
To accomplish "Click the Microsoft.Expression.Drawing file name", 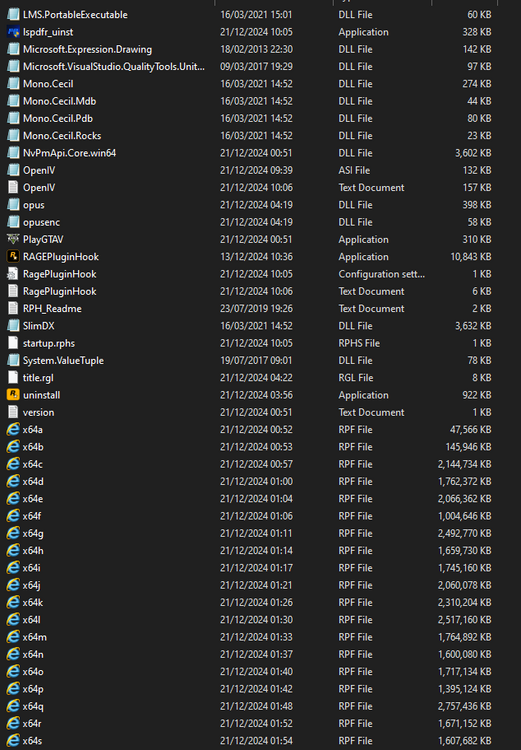I will click(88, 49).
